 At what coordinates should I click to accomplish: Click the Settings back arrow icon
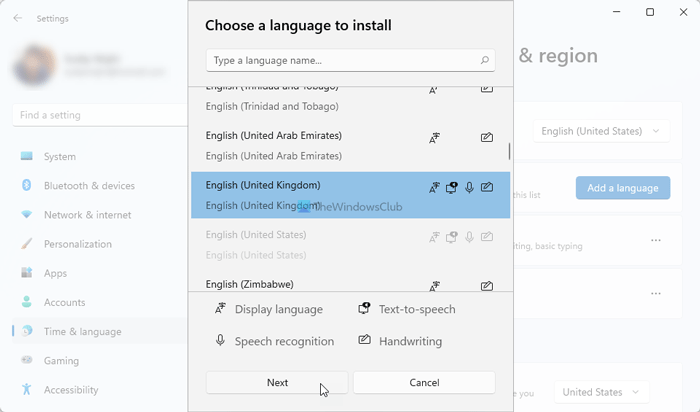tap(18, 18)
